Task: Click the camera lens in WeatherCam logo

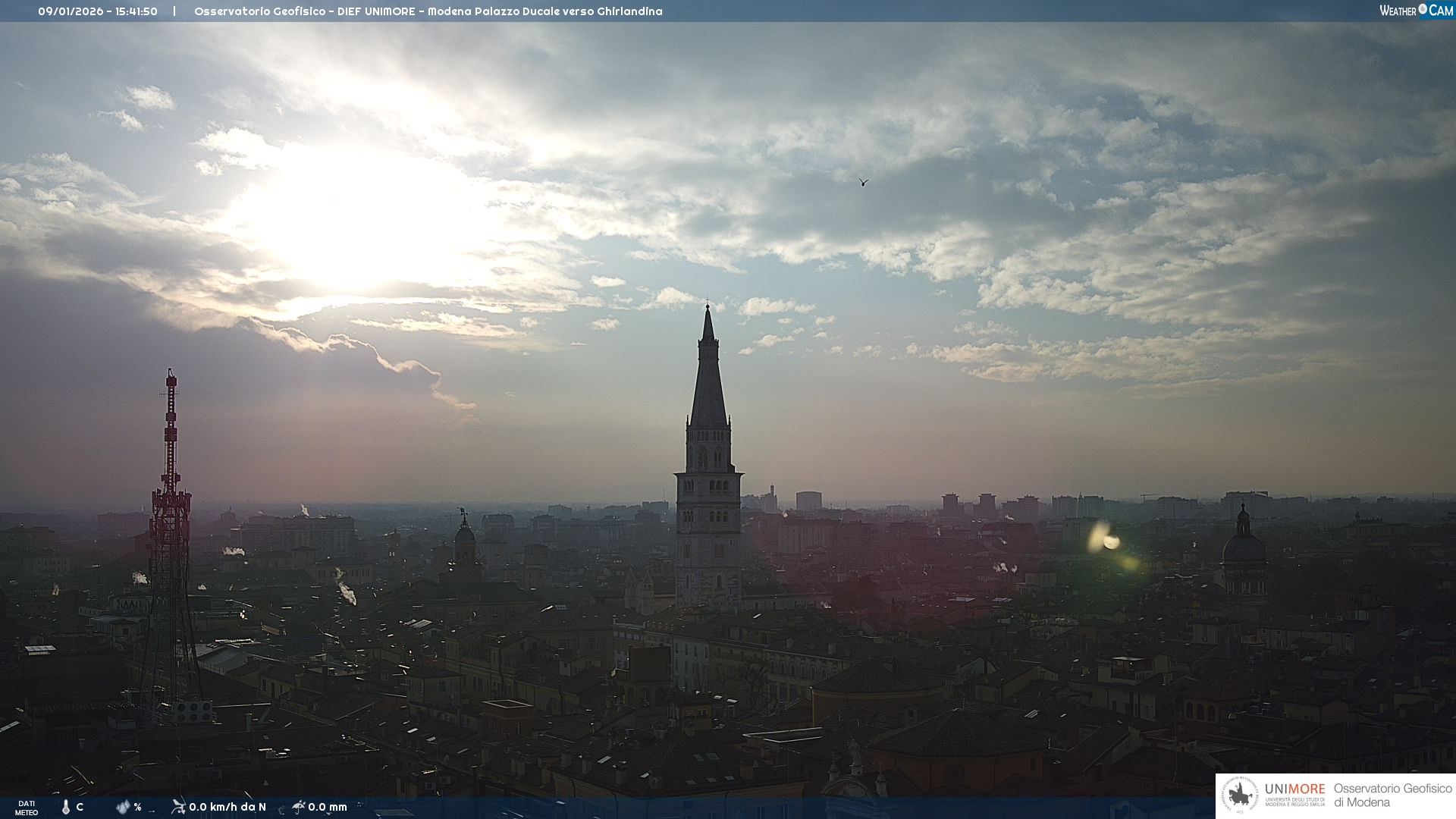Action: tap(1423, 9)
